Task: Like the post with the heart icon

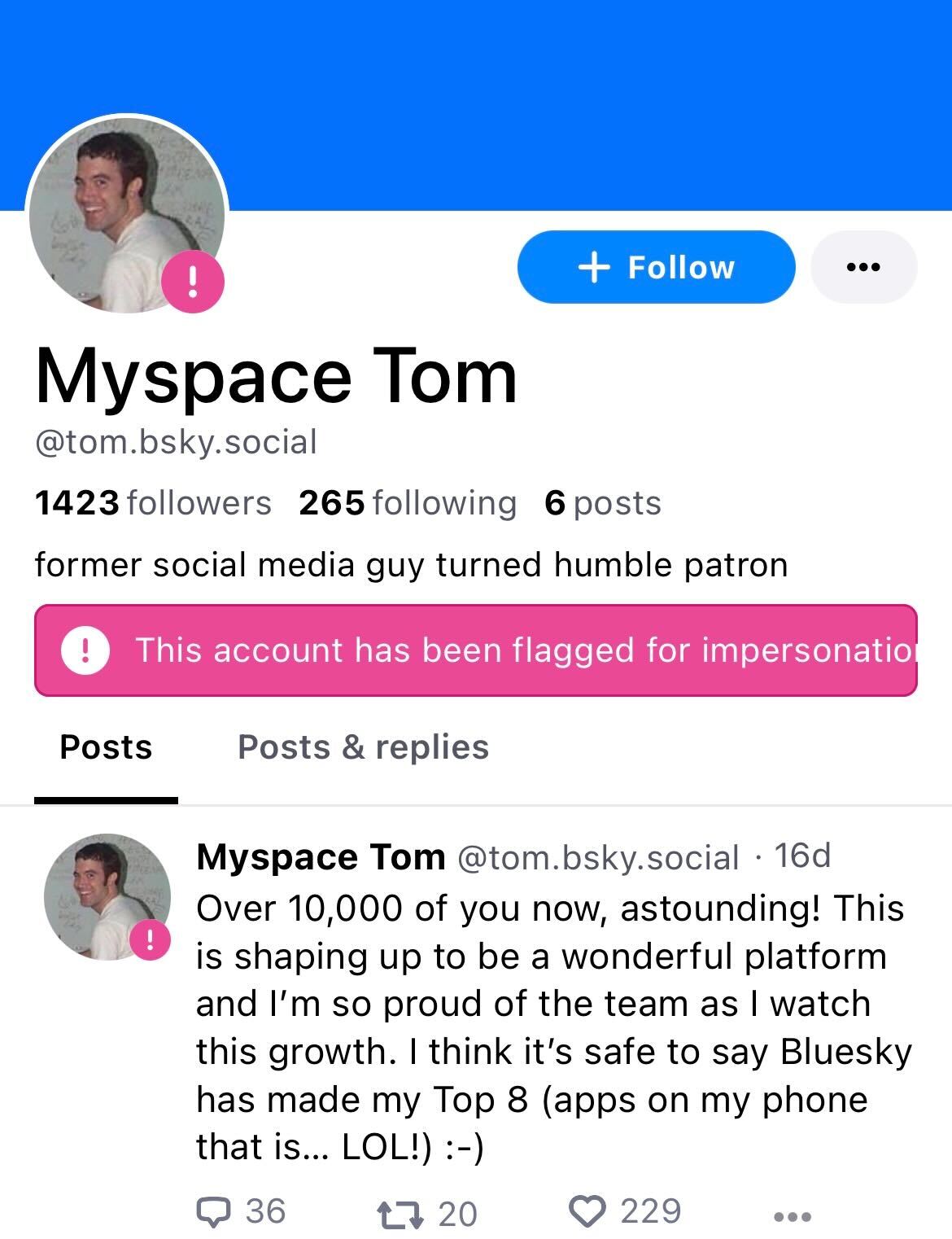Action: (x=587, y=1212)
